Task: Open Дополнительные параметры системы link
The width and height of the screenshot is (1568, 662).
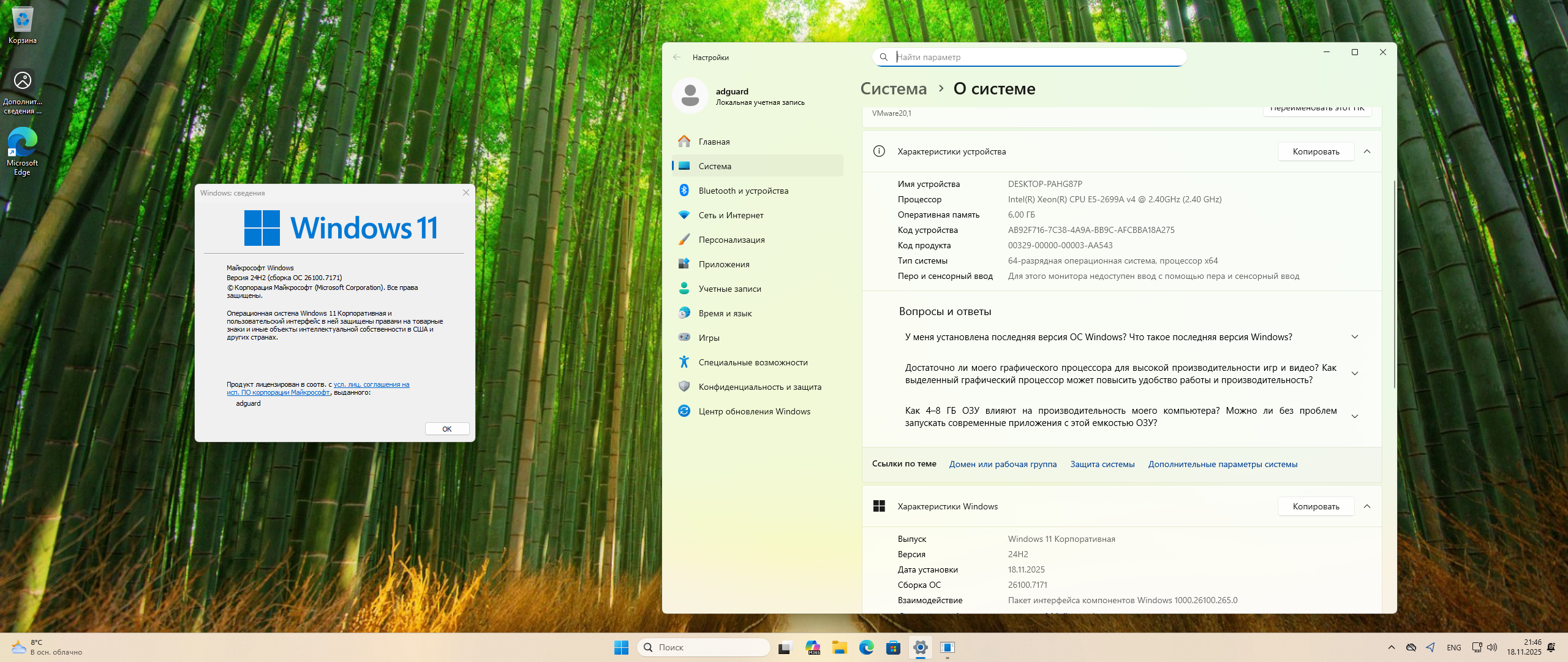Action: point(1223,464)
